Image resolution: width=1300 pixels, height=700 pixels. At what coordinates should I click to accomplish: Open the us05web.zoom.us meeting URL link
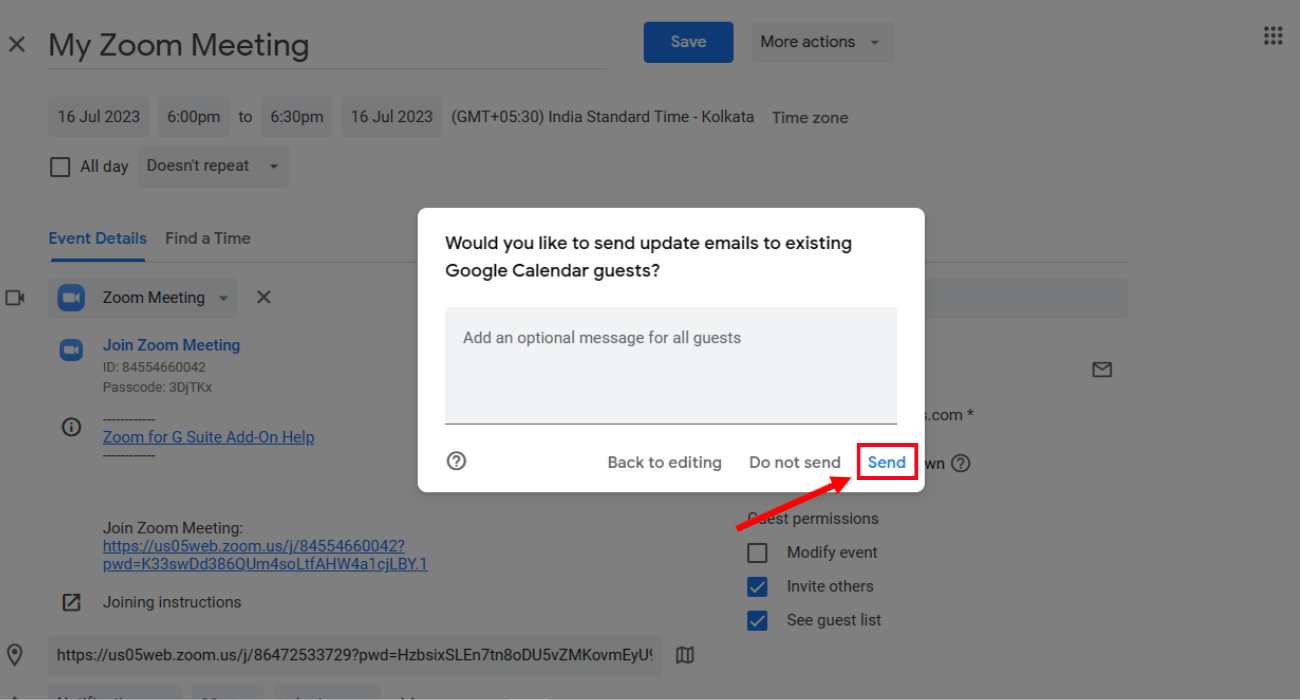coord(265,555)
